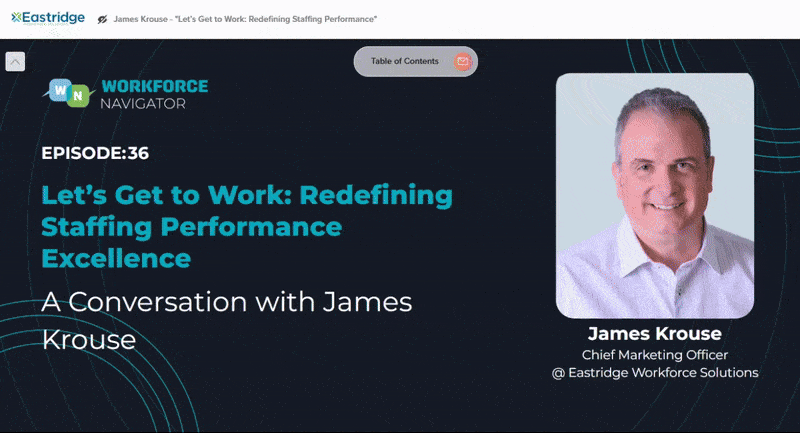This screenshot has width=800, height=433.
Task: Click the Chief Marketing Officer title text
Action: pos(655,354)
